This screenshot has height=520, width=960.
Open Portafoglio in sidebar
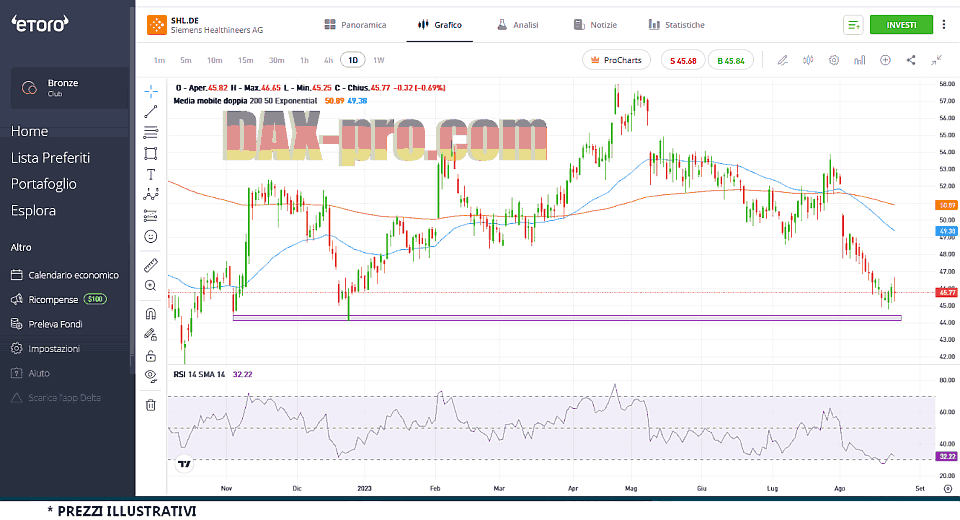click(x=43, y=184)
